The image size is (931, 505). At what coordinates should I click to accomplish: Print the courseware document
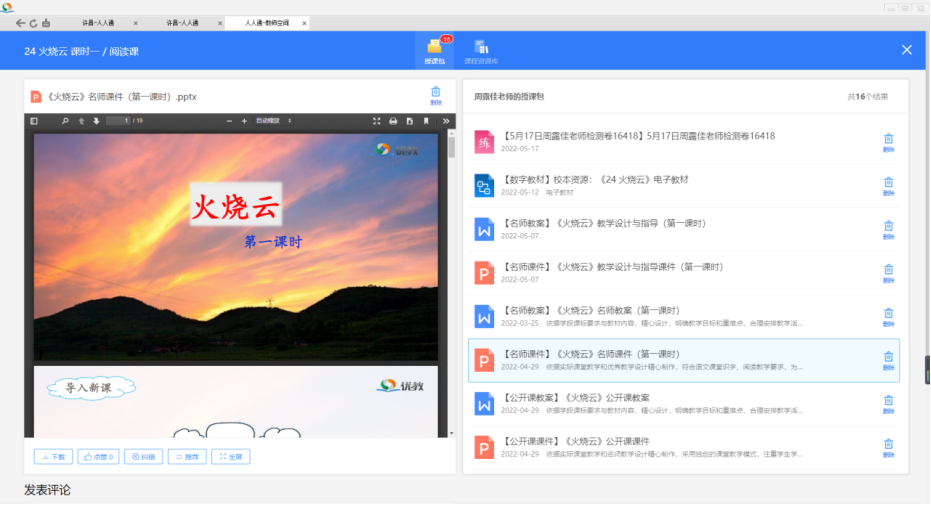(x=393, y=121)
